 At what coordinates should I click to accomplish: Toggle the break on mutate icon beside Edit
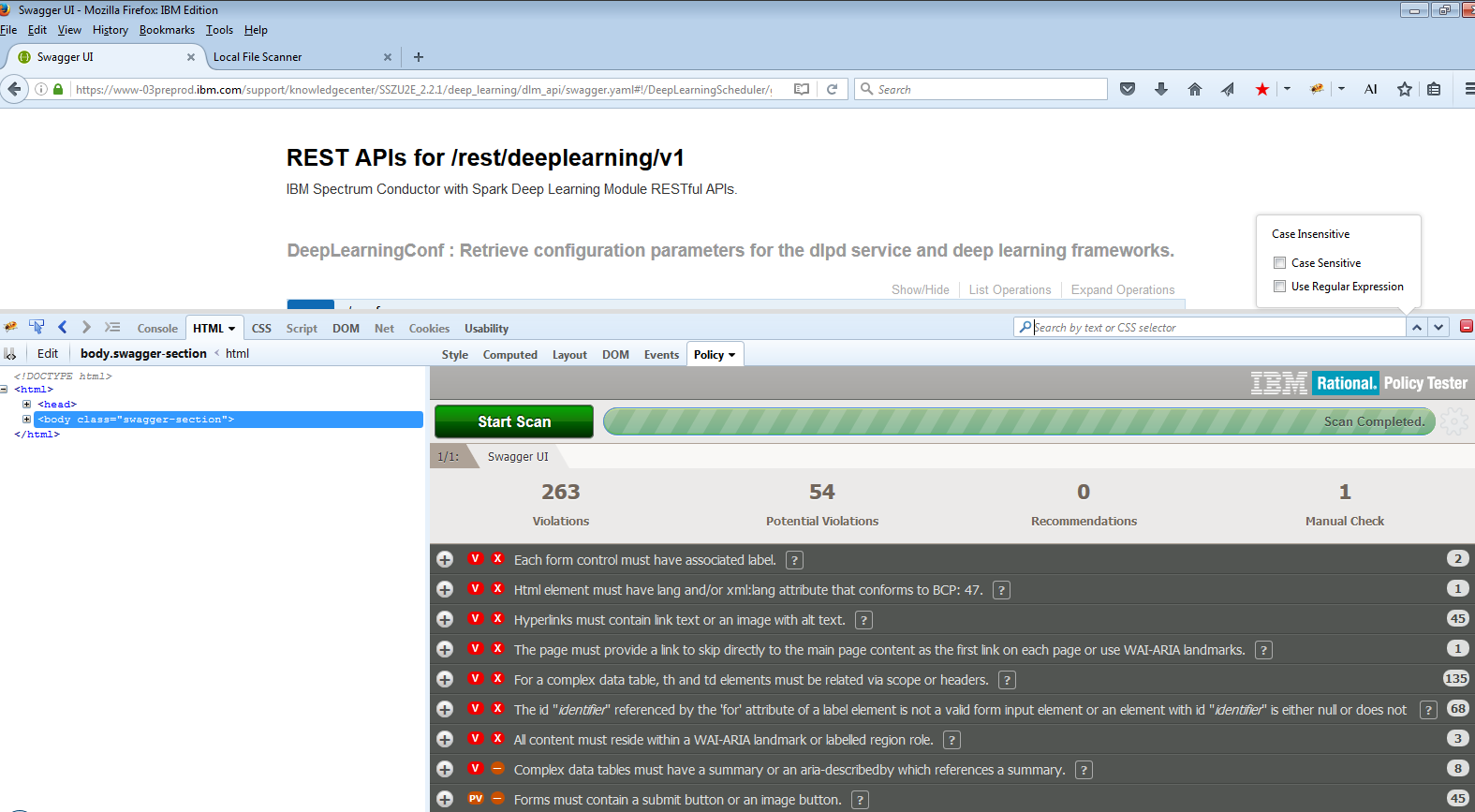pos(10,354)
